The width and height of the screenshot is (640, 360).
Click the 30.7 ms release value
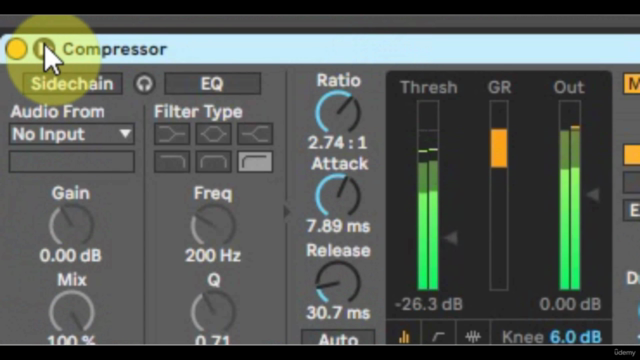[338, 313]
